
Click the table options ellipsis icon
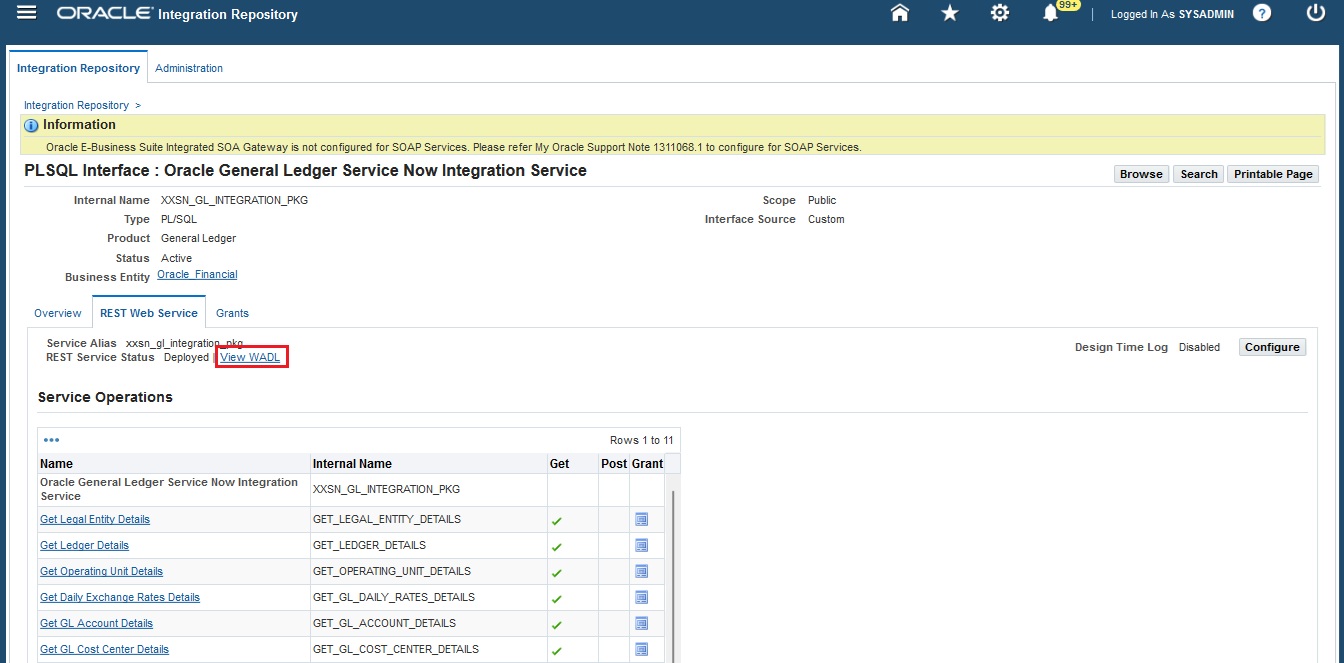pos(52,440)
